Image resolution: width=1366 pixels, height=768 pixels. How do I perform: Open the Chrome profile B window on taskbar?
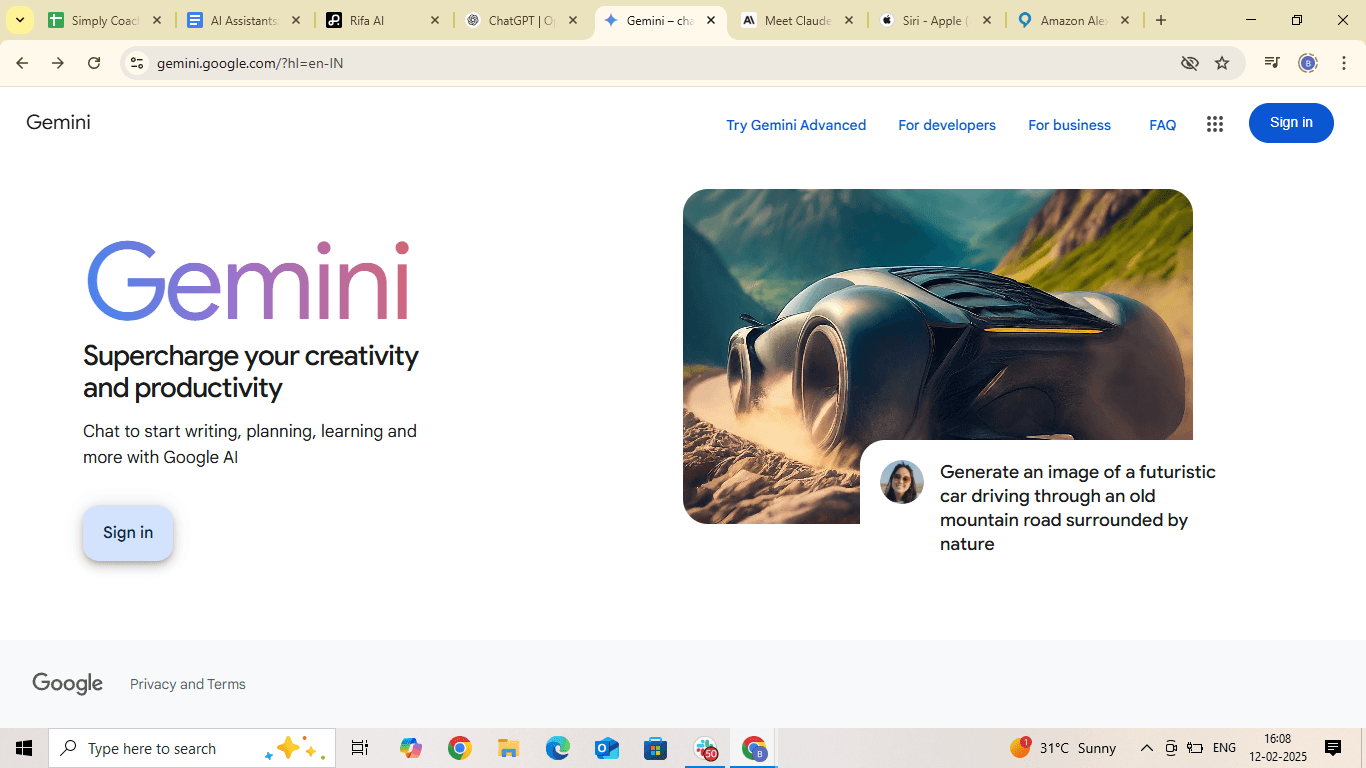pos(754,748)
